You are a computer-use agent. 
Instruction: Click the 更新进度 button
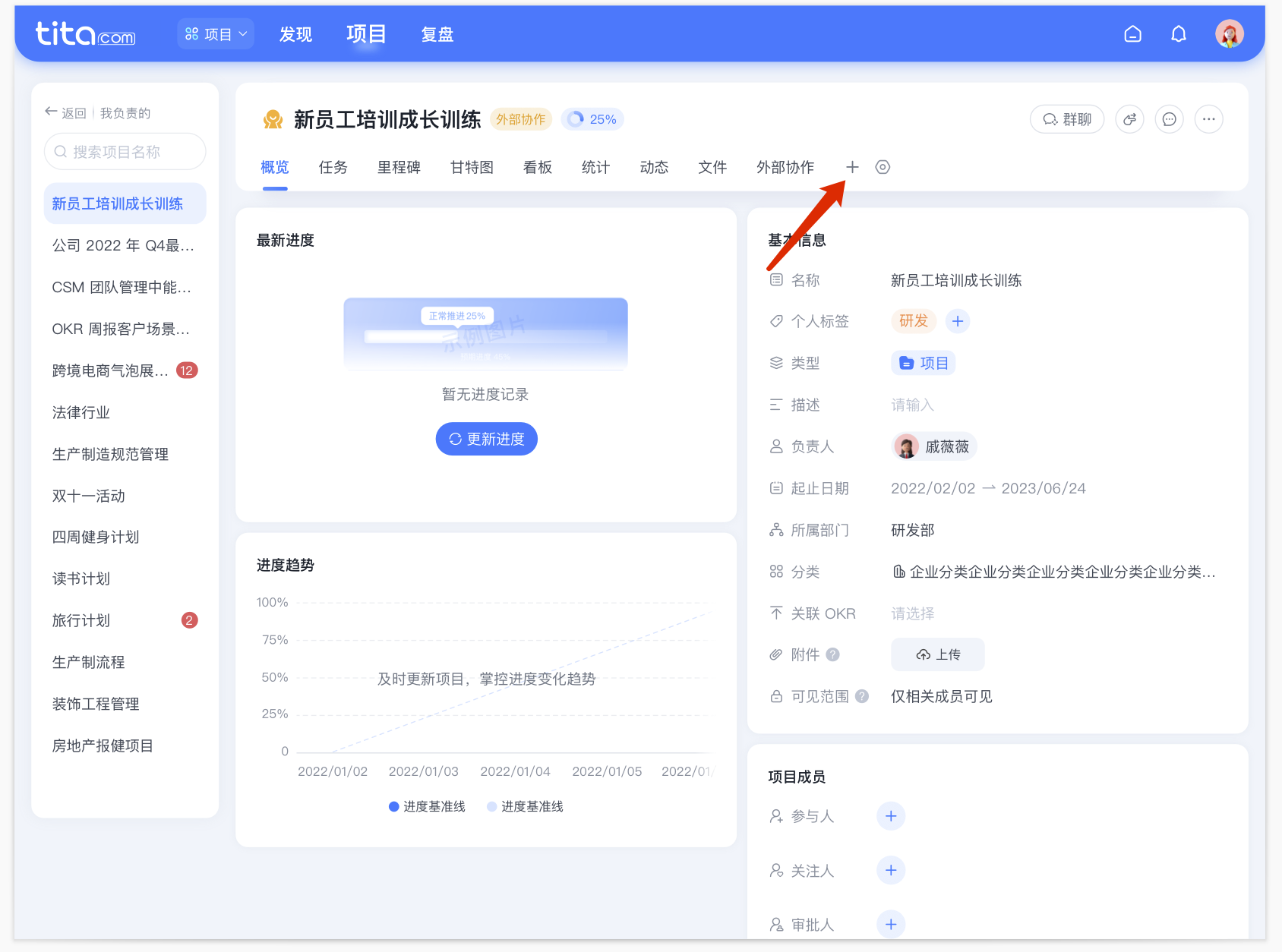[486, 439]
